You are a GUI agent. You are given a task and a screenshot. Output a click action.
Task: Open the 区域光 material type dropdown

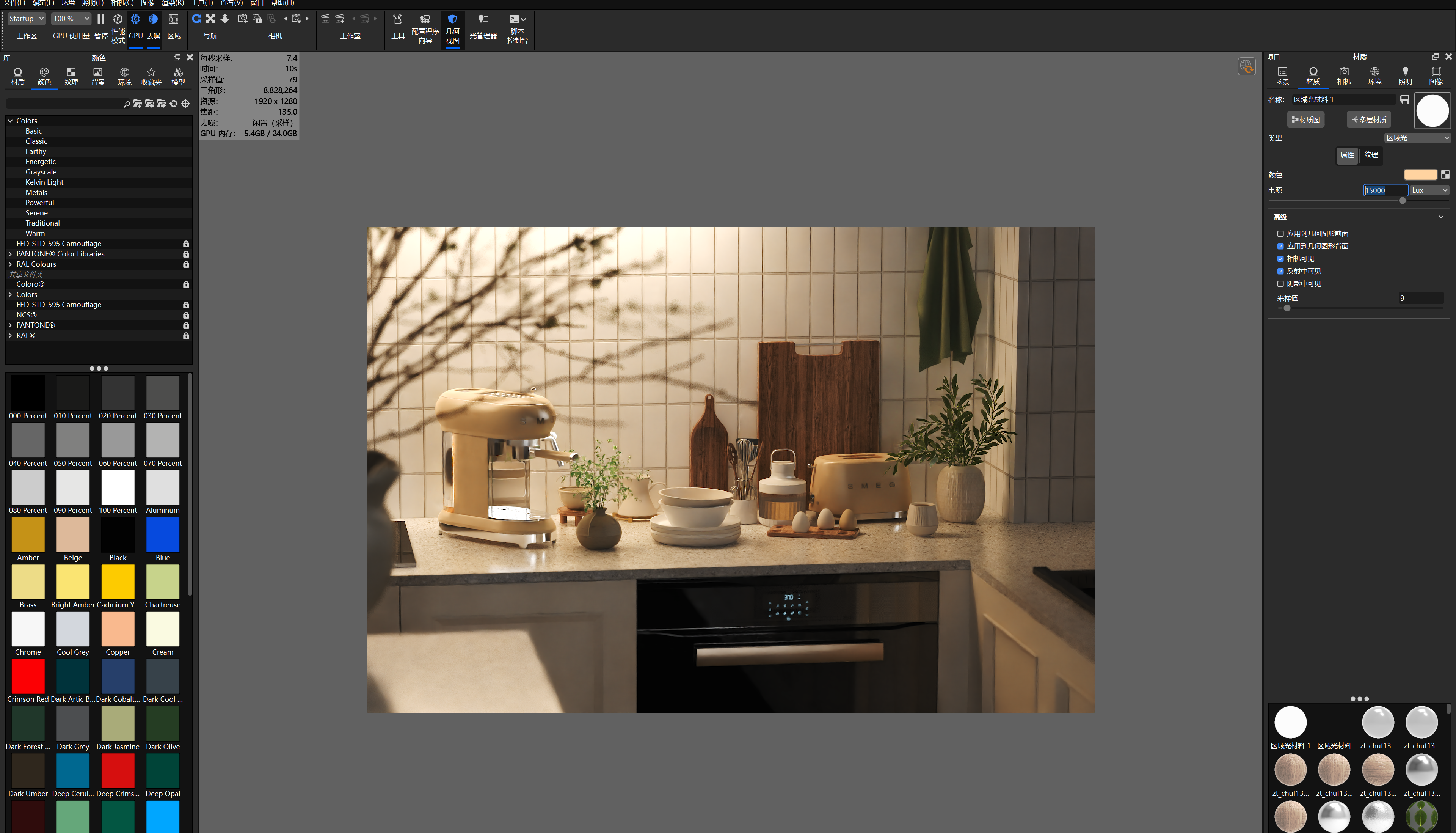click(1417, 138)
